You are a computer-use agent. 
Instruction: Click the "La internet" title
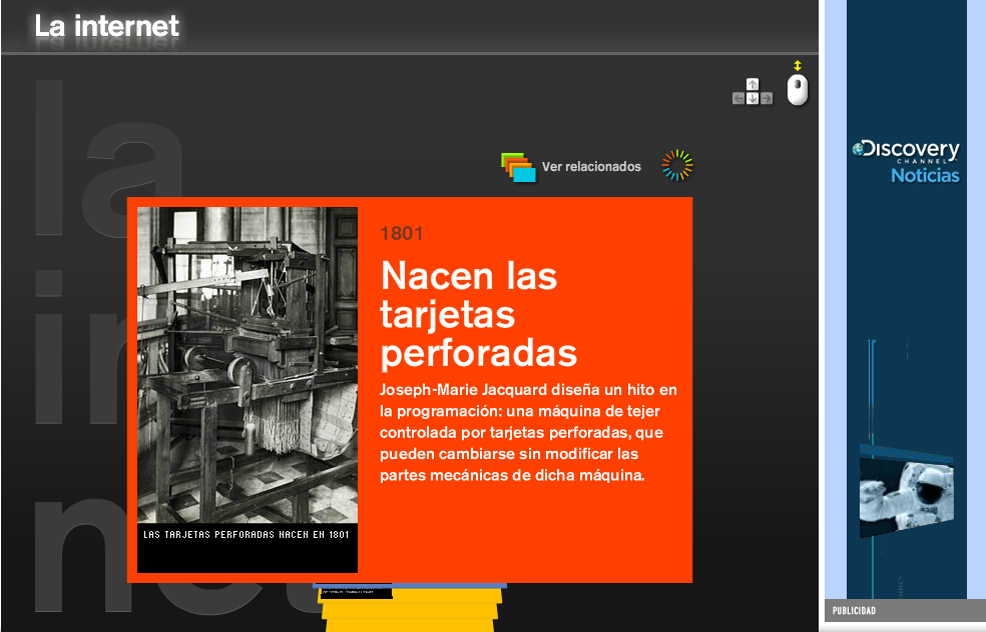point(106,26)
